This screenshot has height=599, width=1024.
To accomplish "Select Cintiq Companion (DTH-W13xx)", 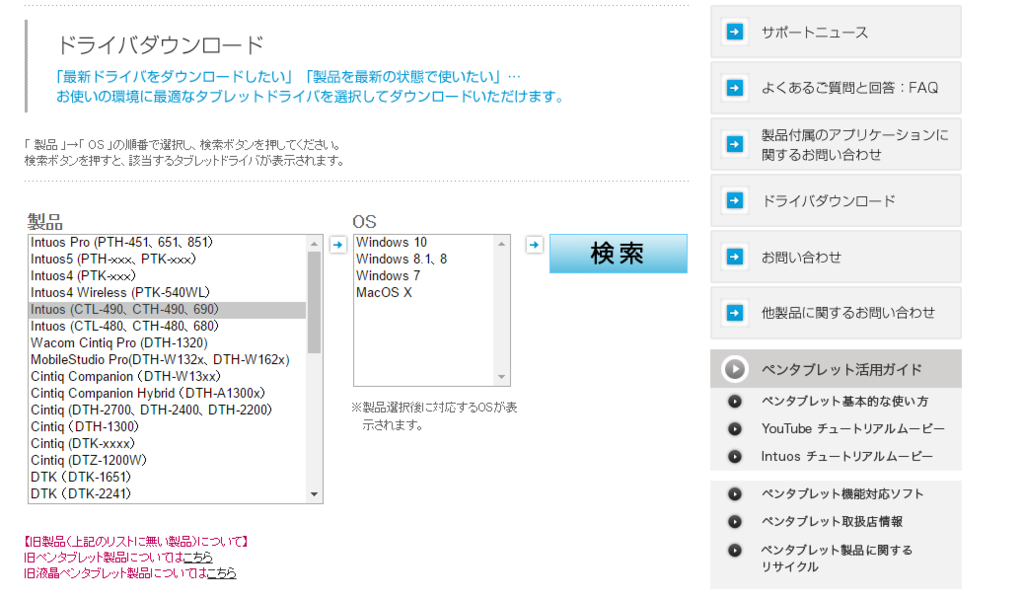I will pos(167,376).
